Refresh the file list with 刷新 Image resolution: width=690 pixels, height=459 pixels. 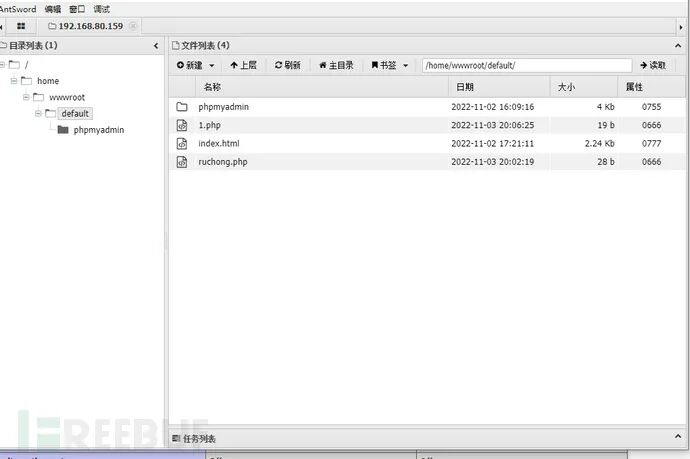pos(287,65)
